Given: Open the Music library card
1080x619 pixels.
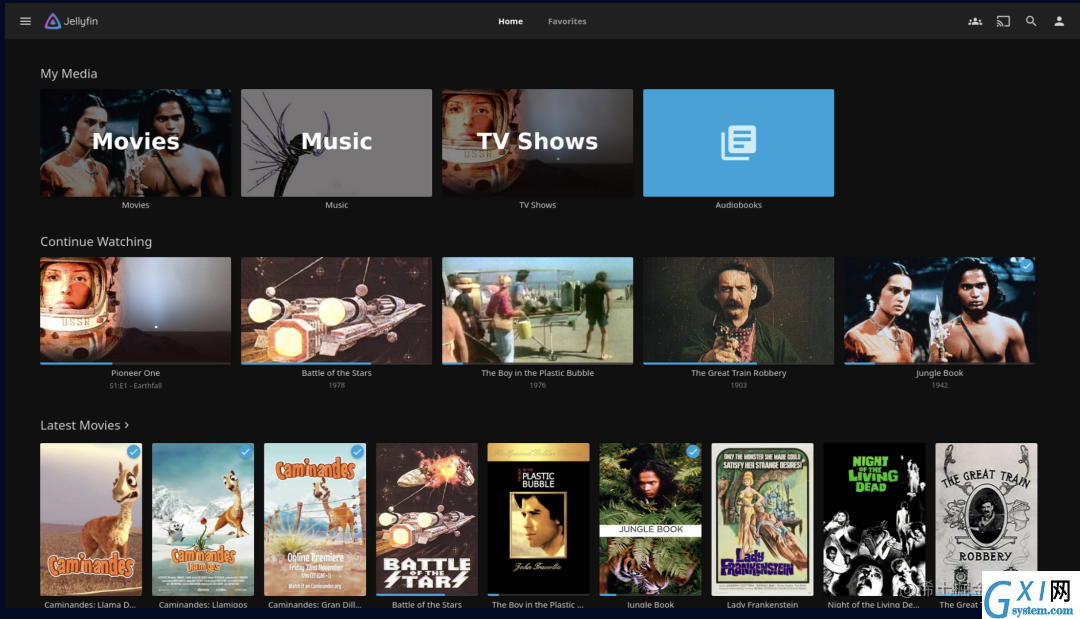Looking at the screenshot, I should pyautogui.click(x=337, y=143).
